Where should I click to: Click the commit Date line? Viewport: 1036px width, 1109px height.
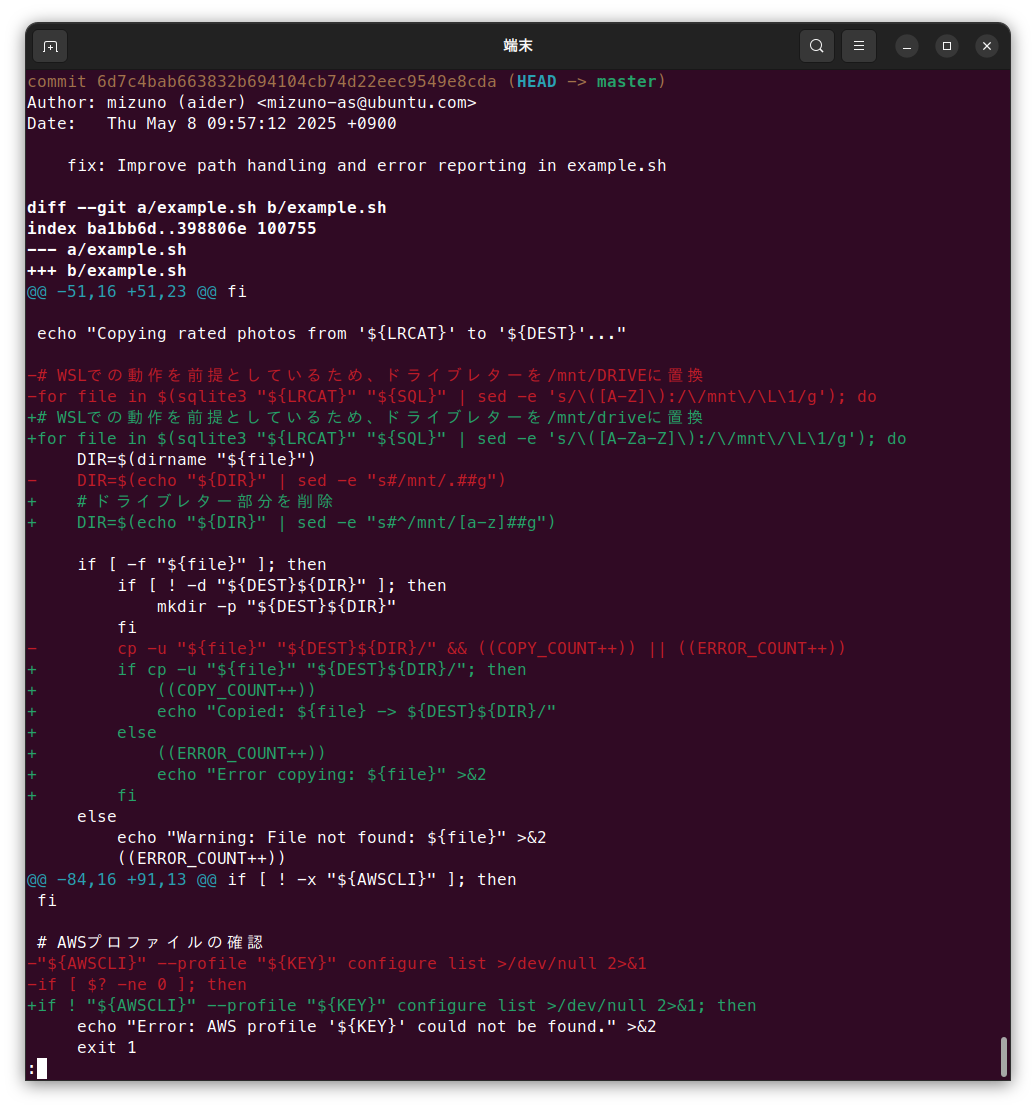click(211, 123)
